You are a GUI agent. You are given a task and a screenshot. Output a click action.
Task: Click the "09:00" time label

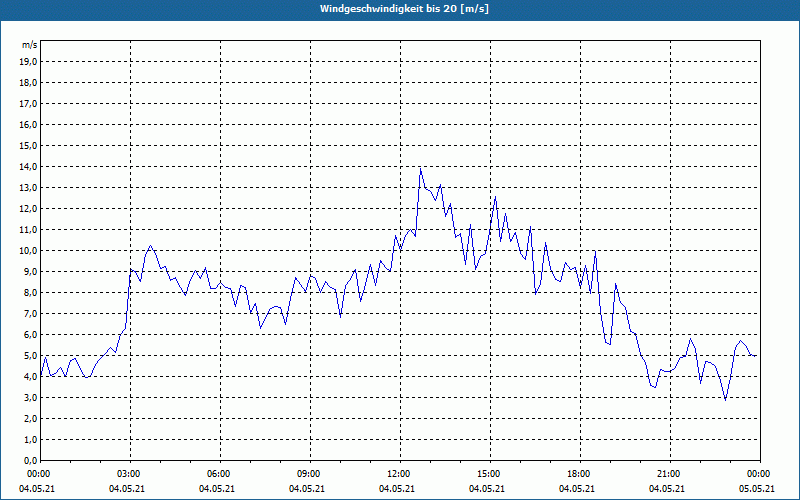[310, 474]
